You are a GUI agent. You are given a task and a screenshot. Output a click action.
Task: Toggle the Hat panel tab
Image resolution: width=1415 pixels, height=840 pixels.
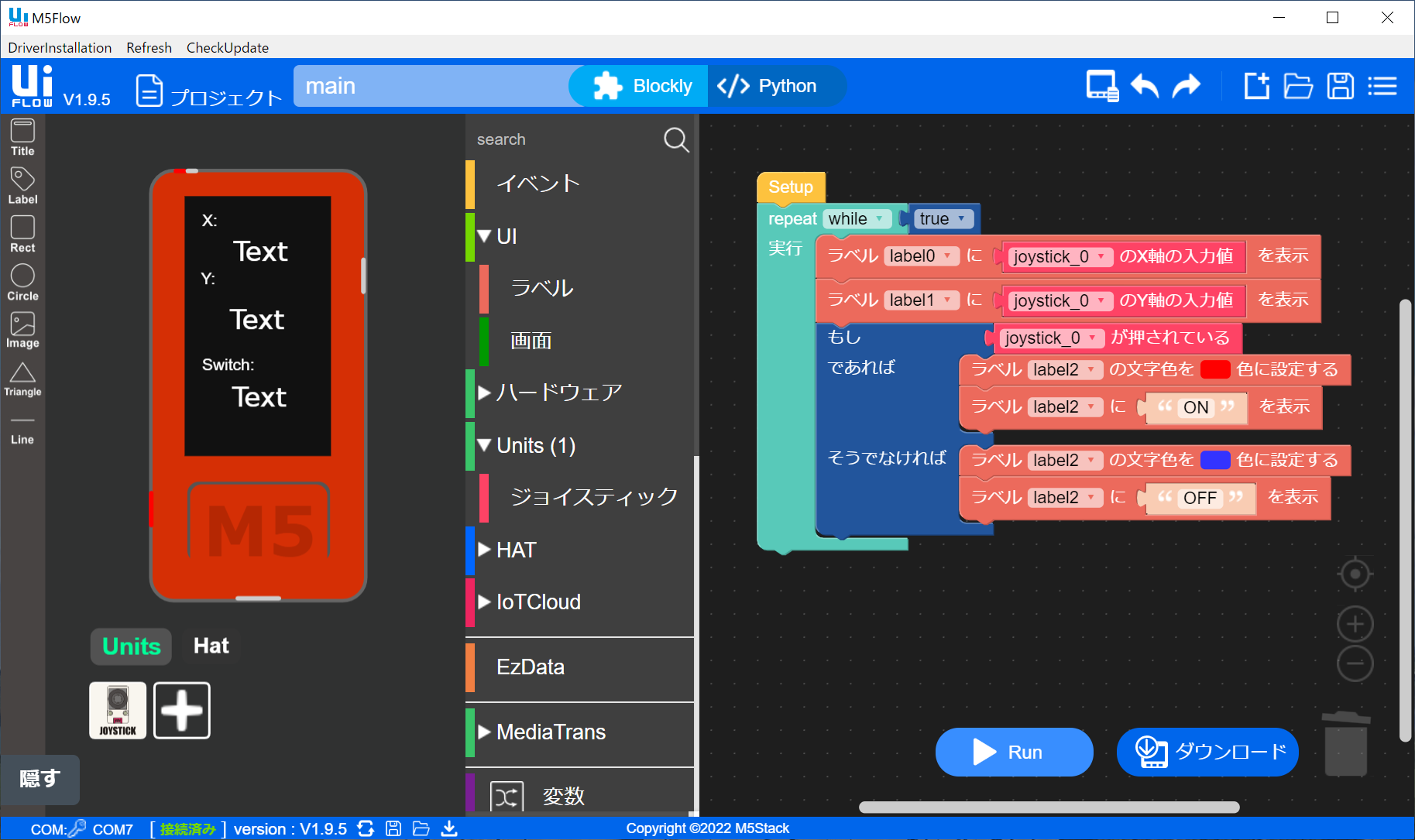[211, 646]
